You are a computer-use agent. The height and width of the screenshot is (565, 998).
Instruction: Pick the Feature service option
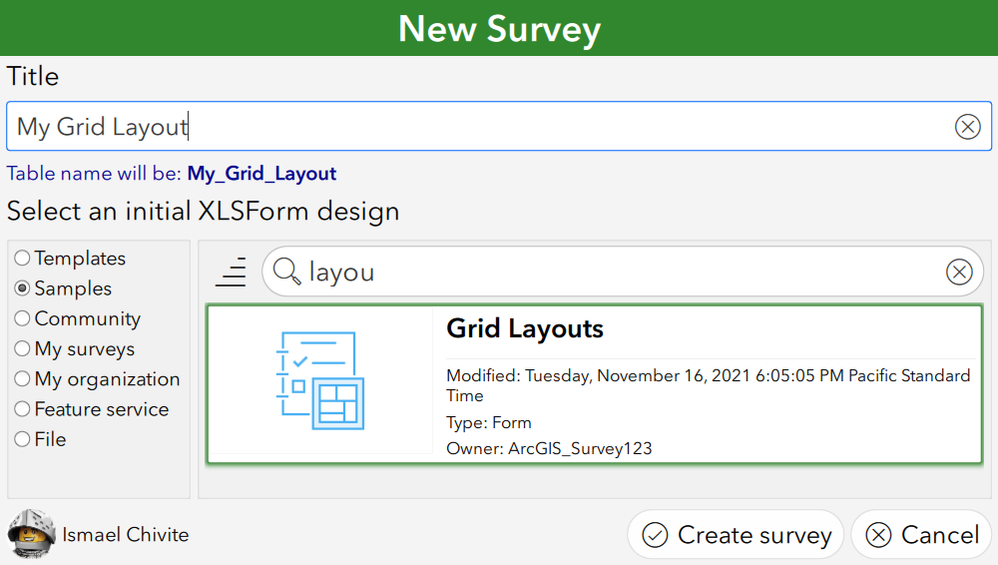pyautogui.click(x=22, y=409)
